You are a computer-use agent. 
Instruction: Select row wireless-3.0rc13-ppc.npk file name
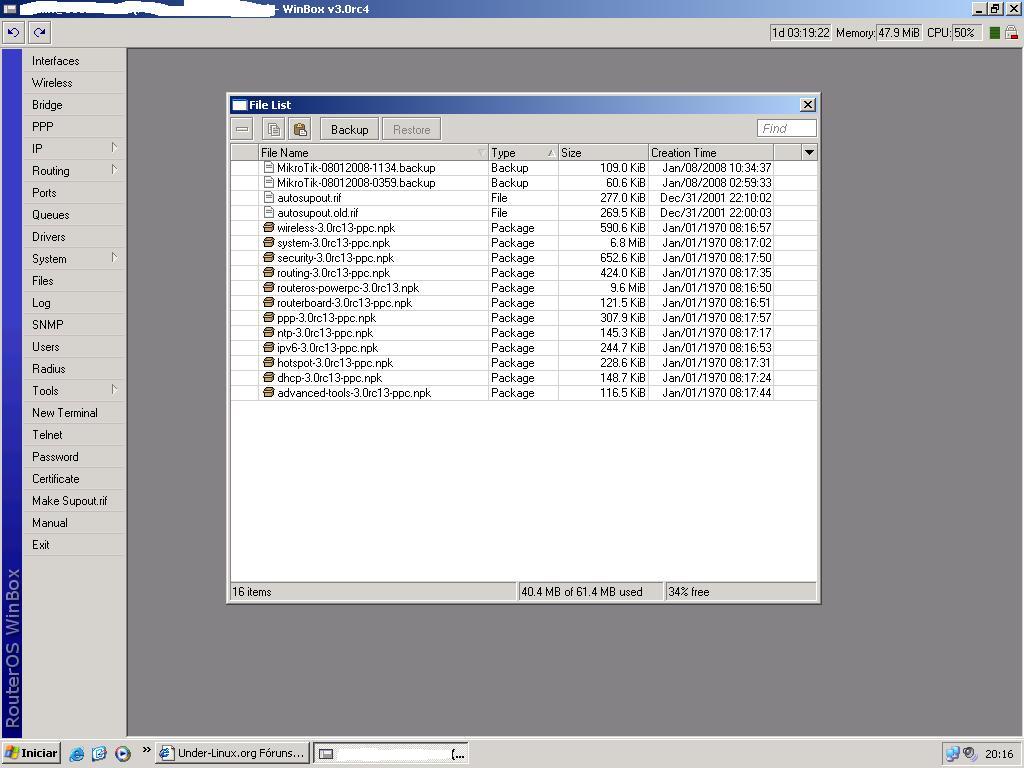[336, 228]
